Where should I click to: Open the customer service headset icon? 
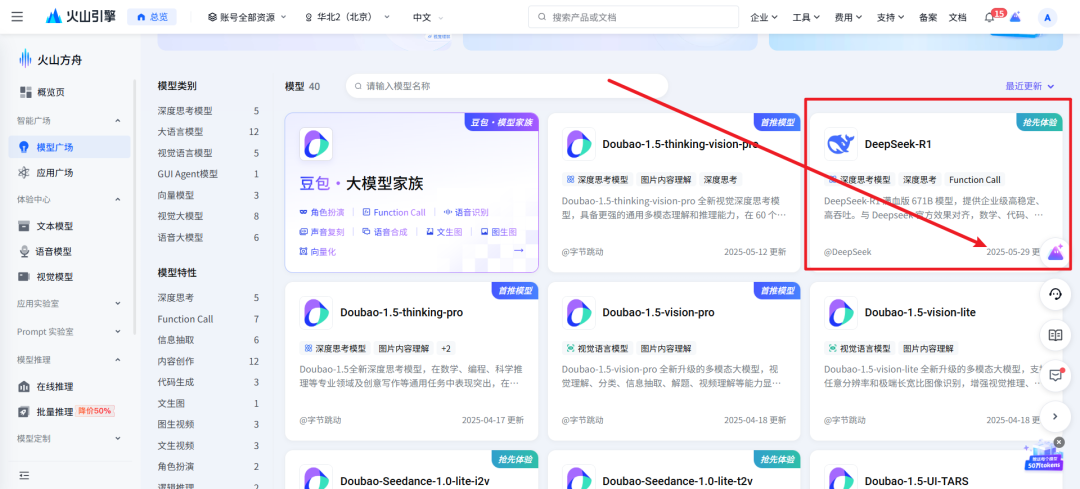[1055, 295]
